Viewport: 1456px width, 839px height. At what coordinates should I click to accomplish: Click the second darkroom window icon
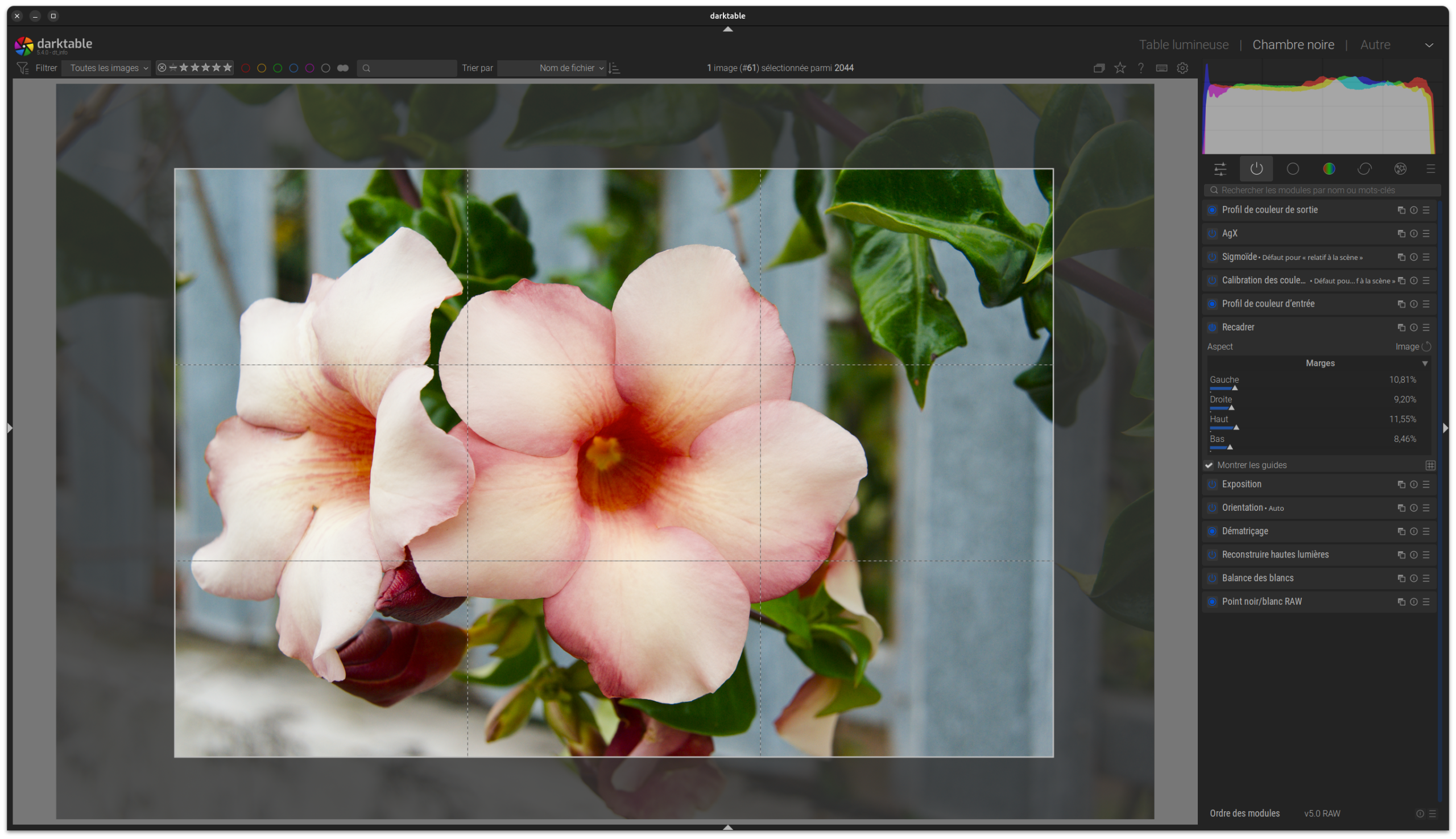click(x=1099, y=68)
